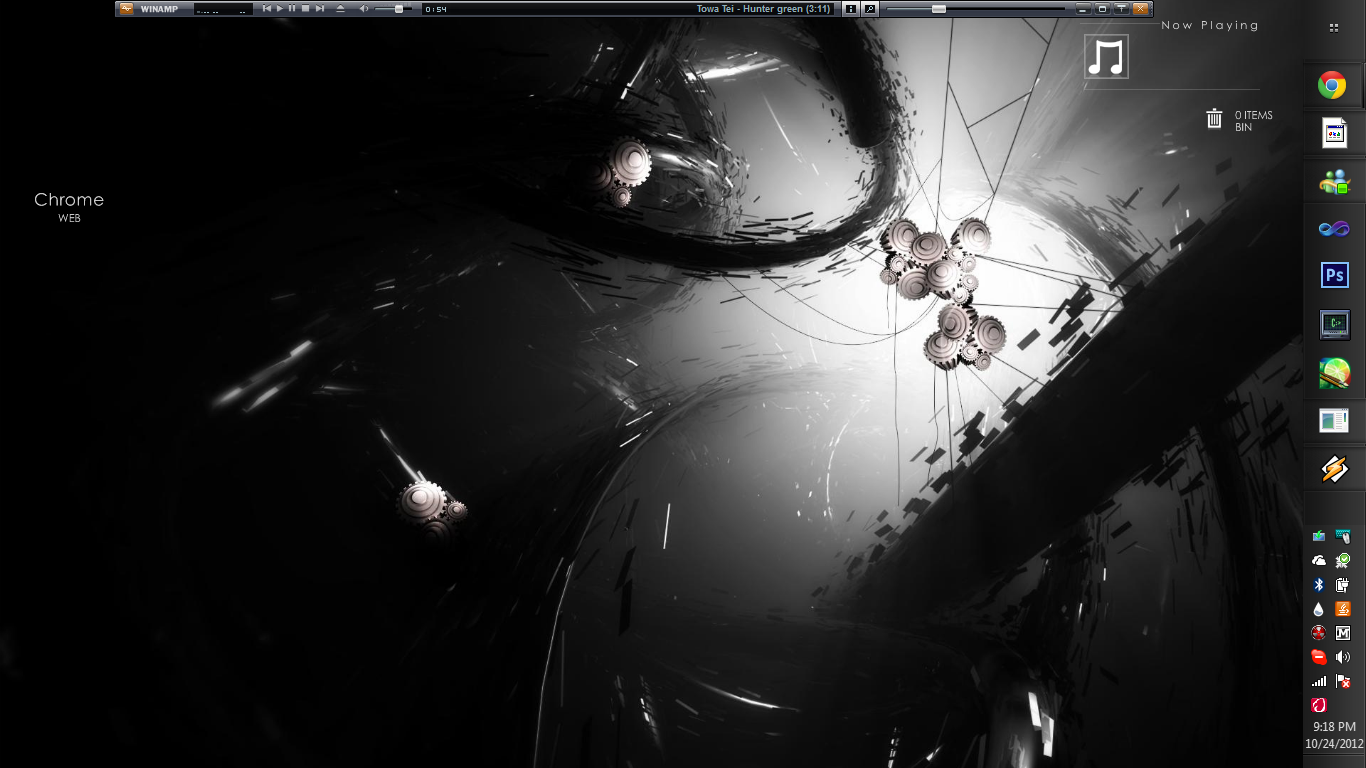This screenshot has width=1366, height=768.
Task: Skip to the next track in Winamp
Action: tap(320, 8)
